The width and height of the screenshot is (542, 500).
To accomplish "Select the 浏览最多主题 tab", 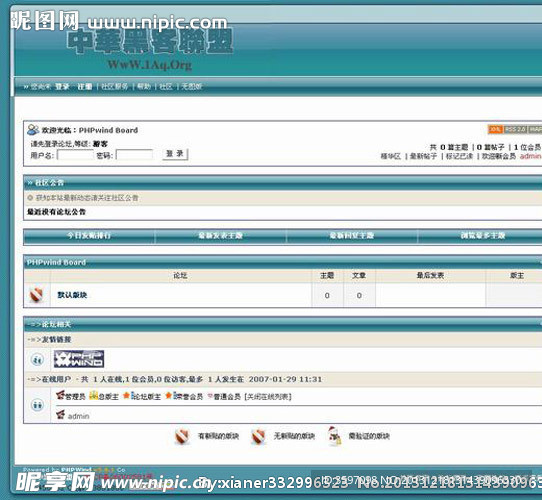I will tap(483, 236).
